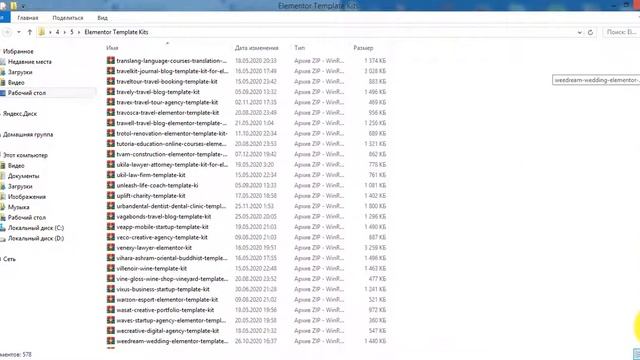Click archive icon of travosca-travel-elementor file
The height and width of the screenshot is (360, 640).
tap(111, 113)
